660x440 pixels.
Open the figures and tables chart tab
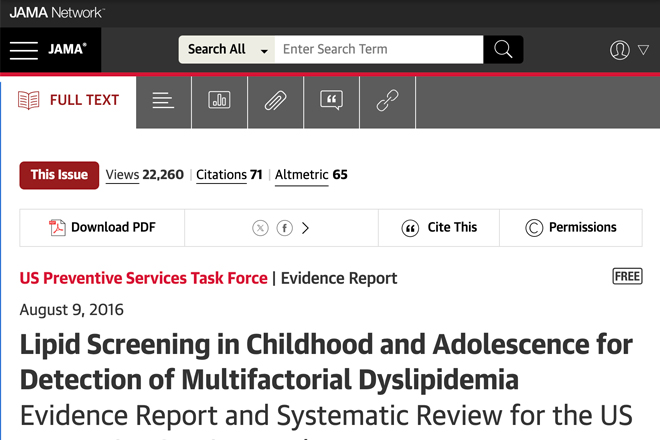[219, 101]
